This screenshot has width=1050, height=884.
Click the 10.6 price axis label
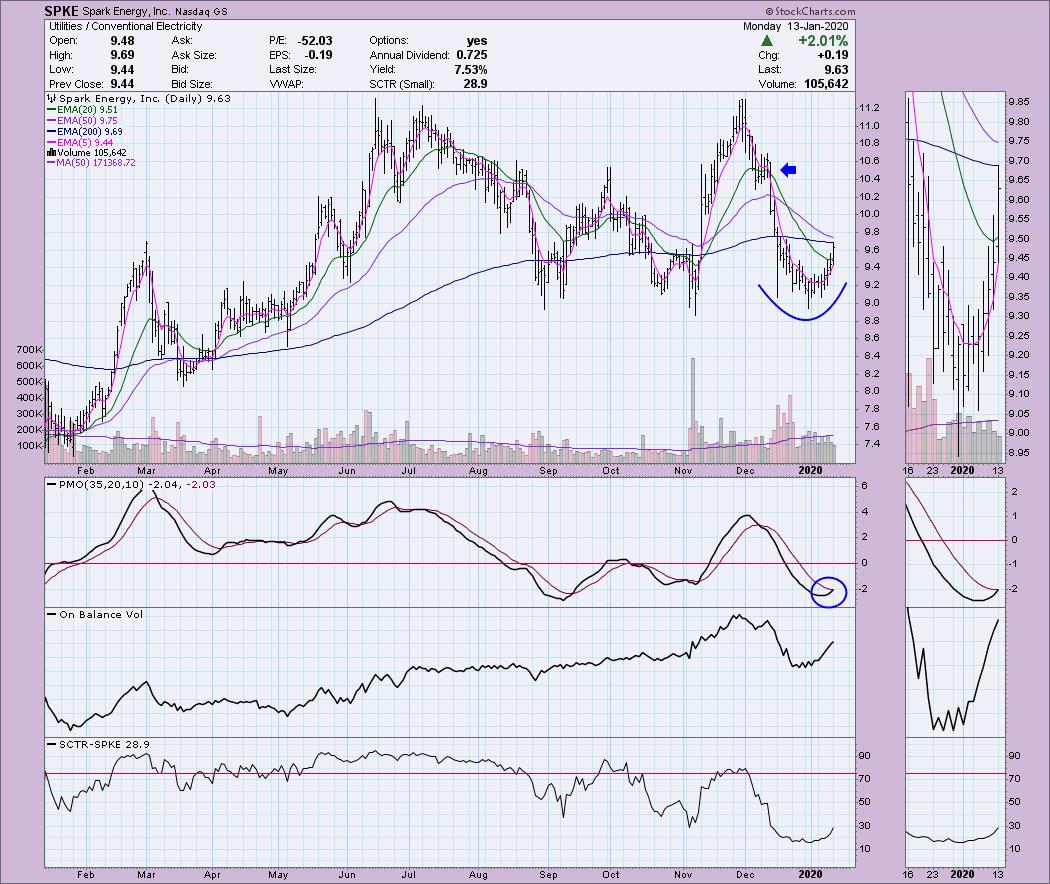coord(869,161)
